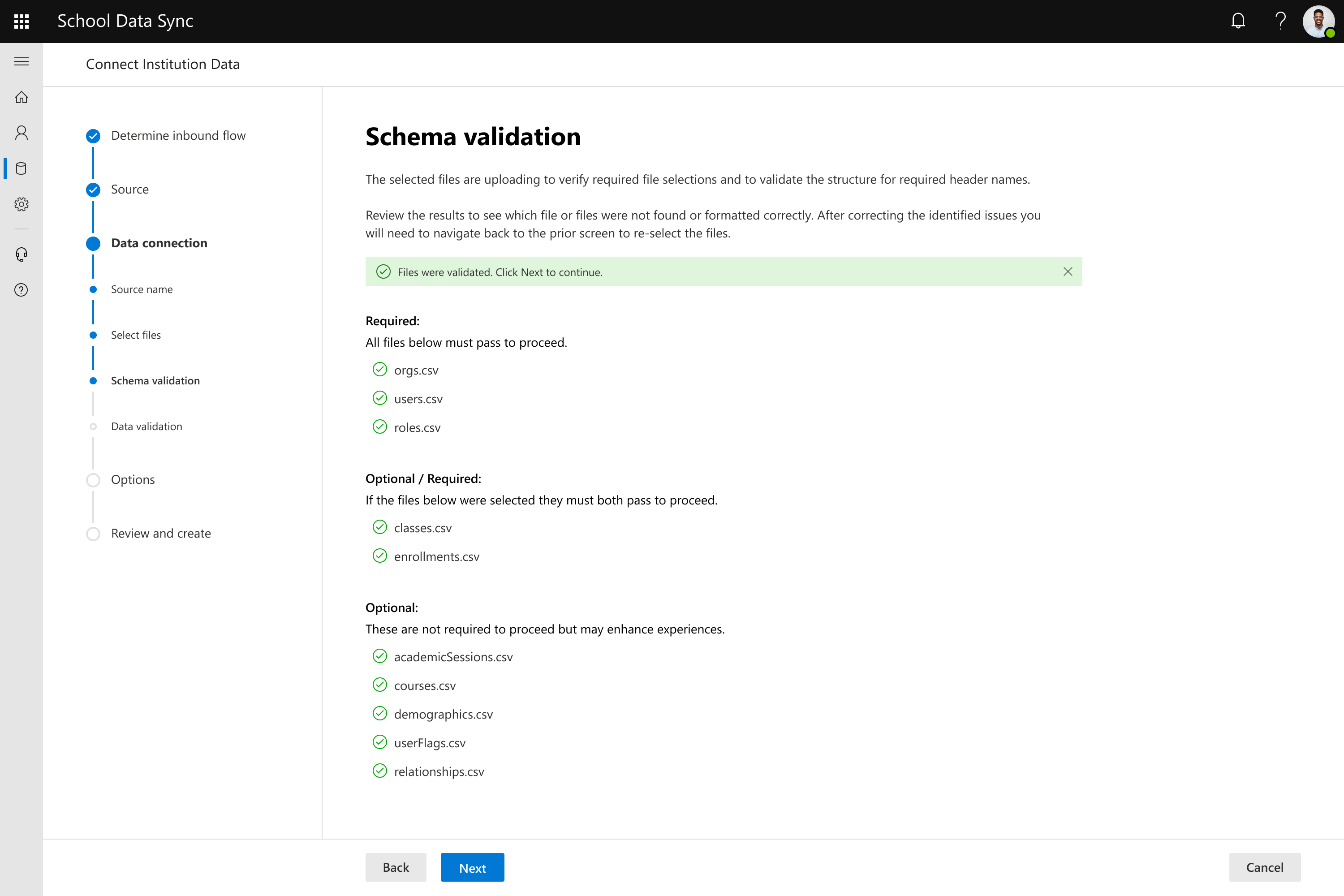Open the sidebar help circle icon
This screenshot has height=896, width=1344.
coord(21,290)
